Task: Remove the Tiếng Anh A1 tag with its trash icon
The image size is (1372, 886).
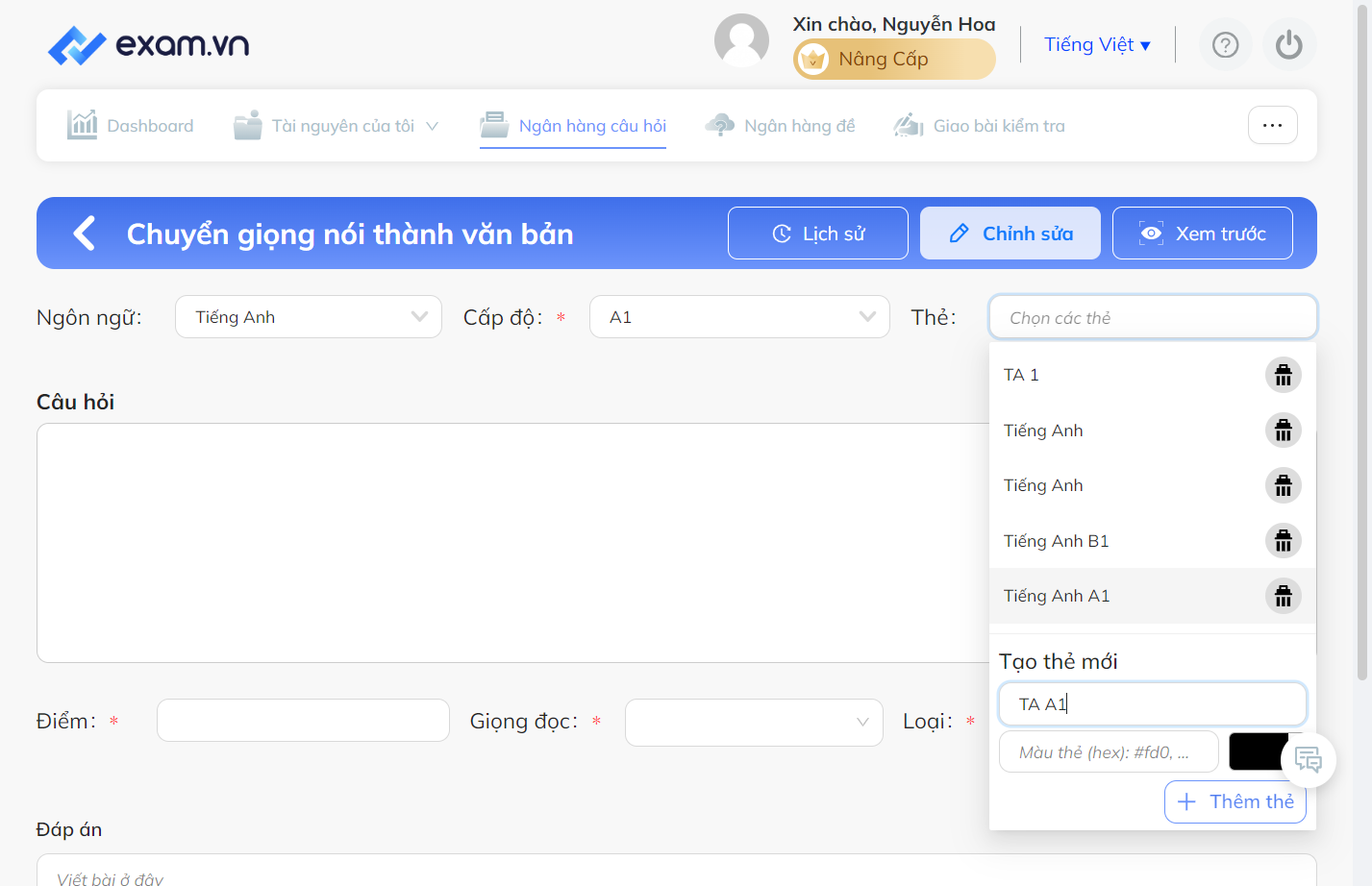Action: click(1283, 597)
